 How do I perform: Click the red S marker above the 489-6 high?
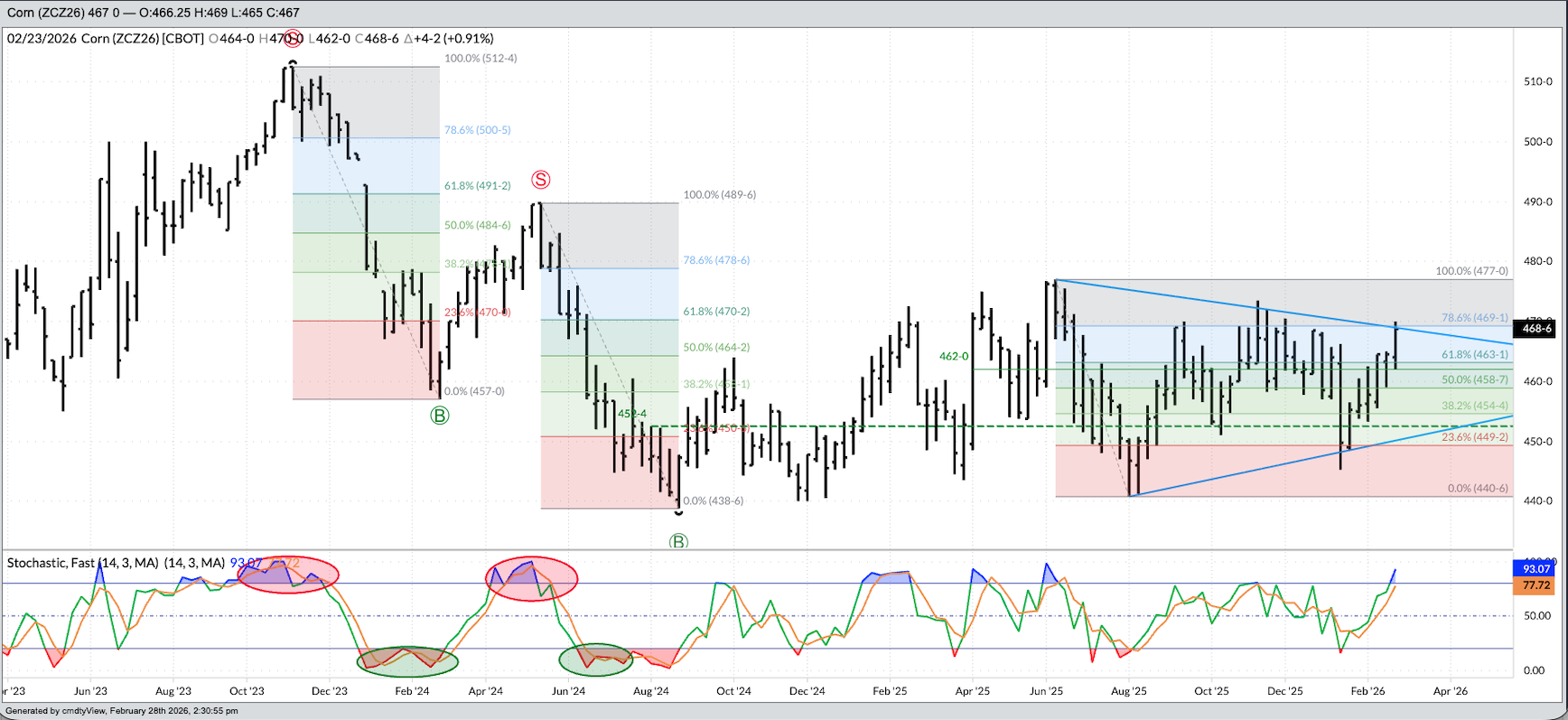click(540, 180)
